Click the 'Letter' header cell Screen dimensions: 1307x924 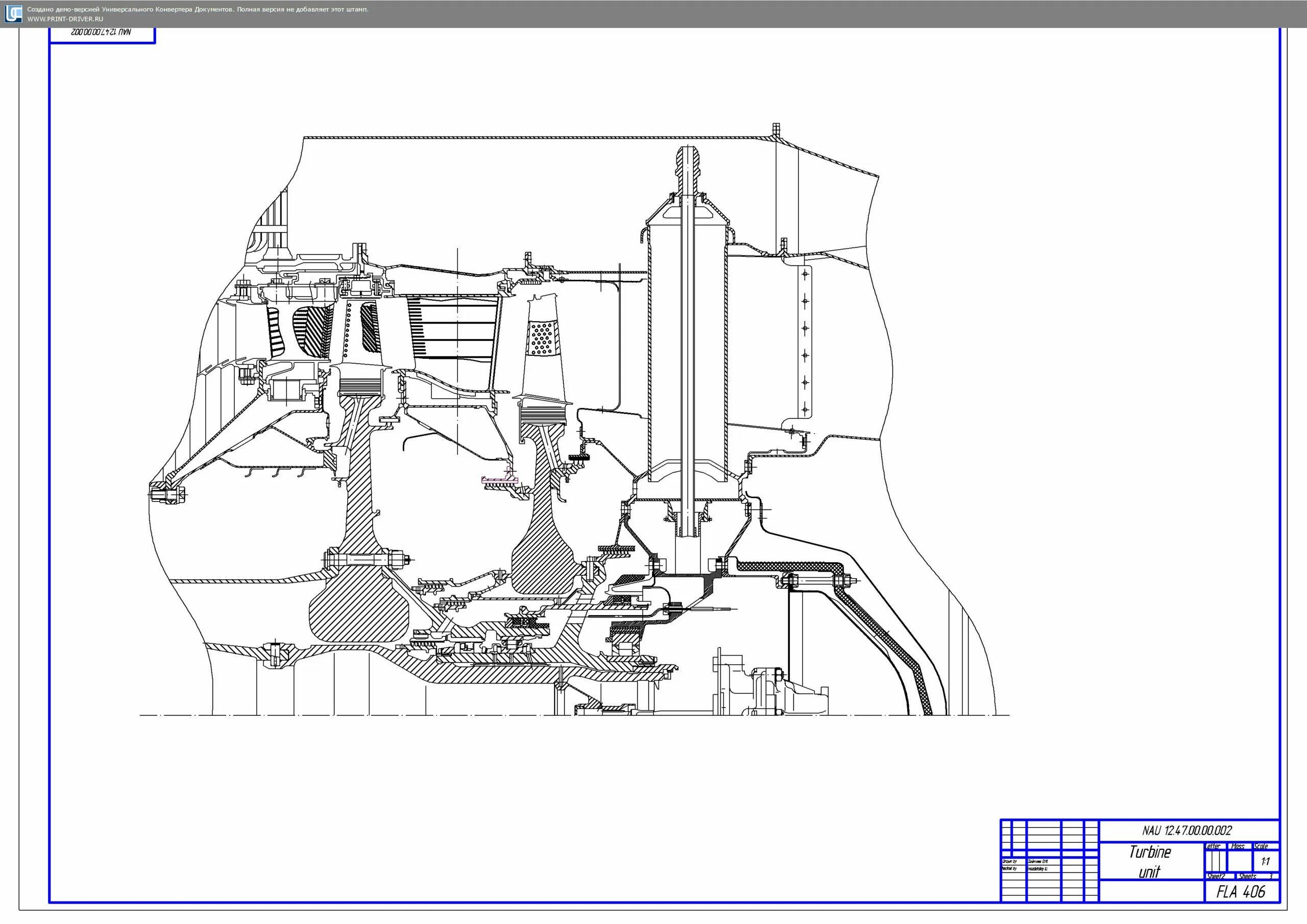point(1215,846)
